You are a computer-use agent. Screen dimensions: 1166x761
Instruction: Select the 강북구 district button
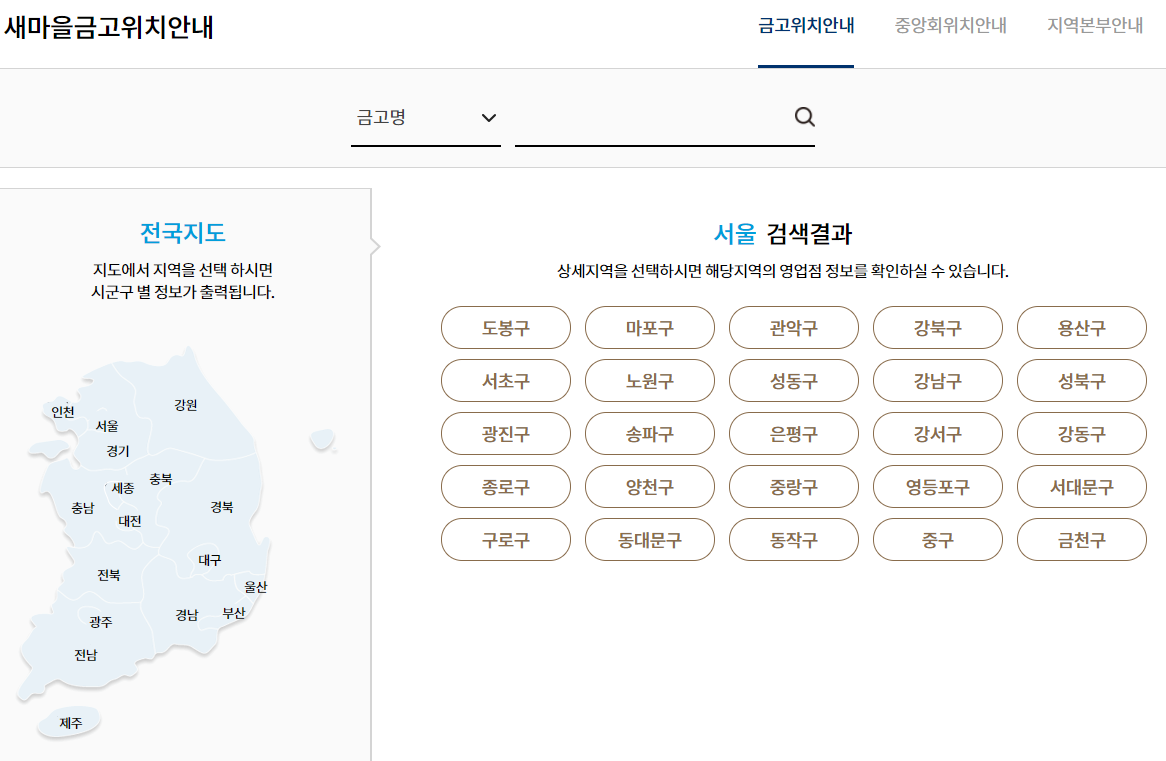point(938,327)
